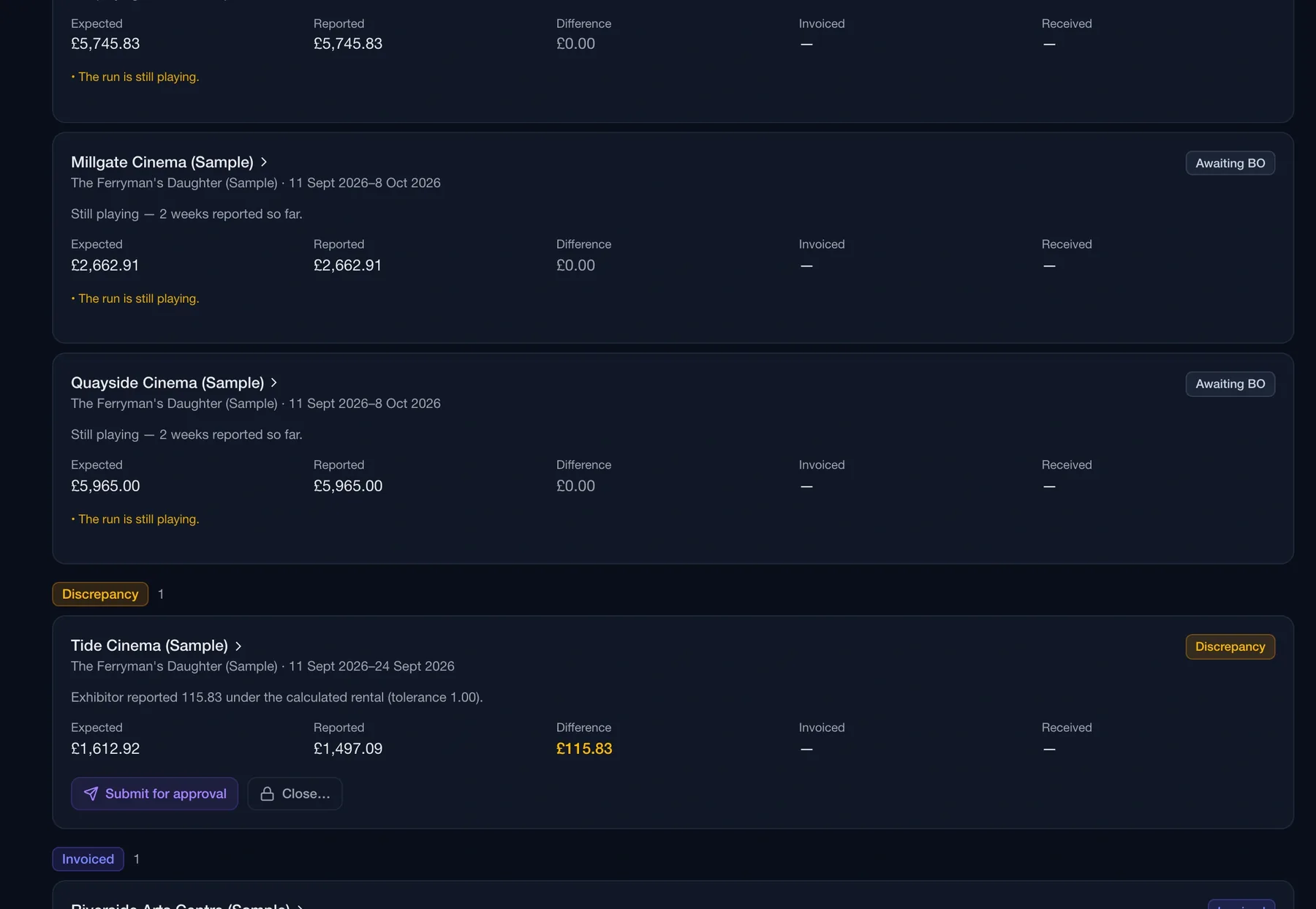Viewport: 1316px width, 909px height.
Task: Click Tide Cinema date range ending 24 Sept 2026
Action: [x=371, y=666]
